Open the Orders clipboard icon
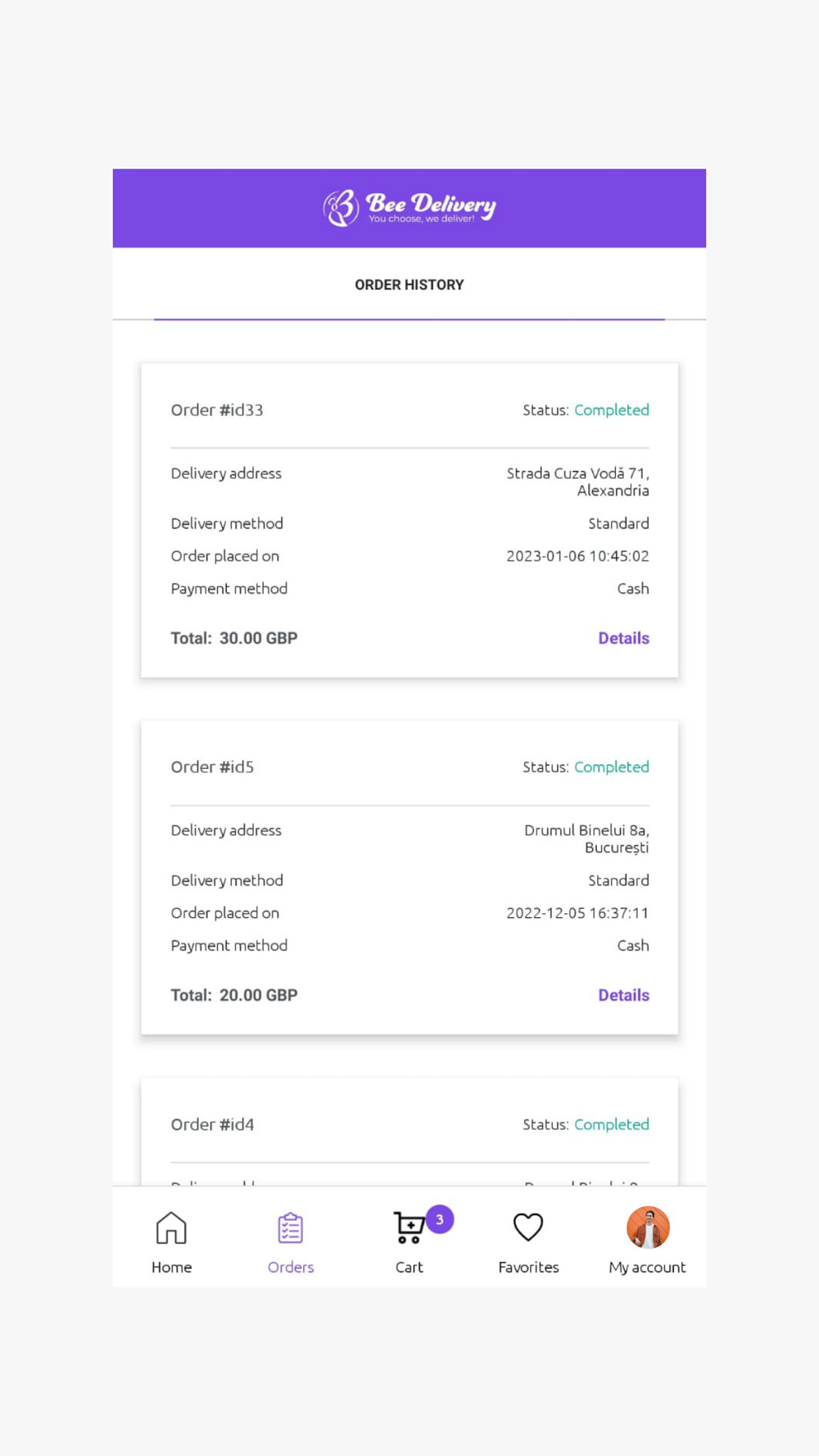Screen dimensions: 819x1456 click(x=290, y=1228)
